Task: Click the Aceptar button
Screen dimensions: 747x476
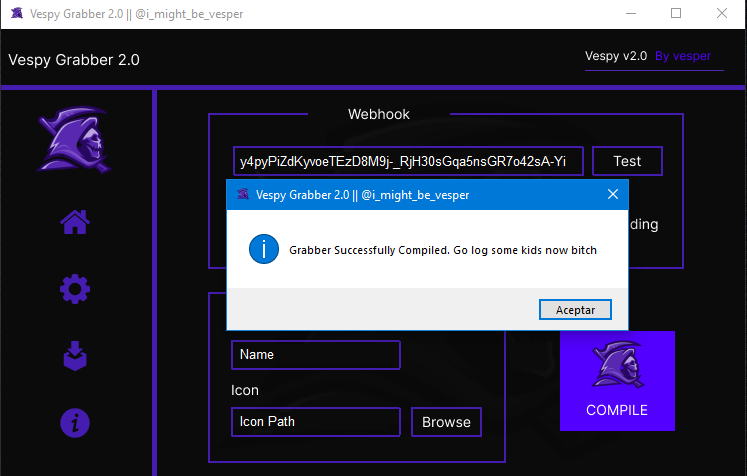Action: click(575, 310)
